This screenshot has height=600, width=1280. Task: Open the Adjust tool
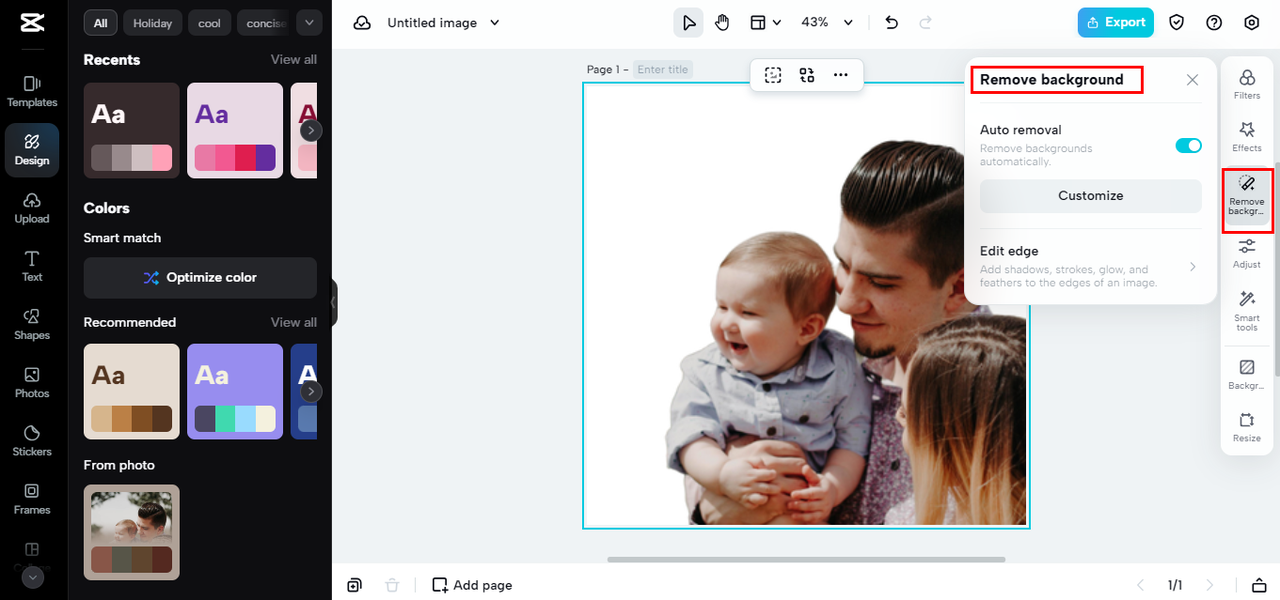point(1247,254)
